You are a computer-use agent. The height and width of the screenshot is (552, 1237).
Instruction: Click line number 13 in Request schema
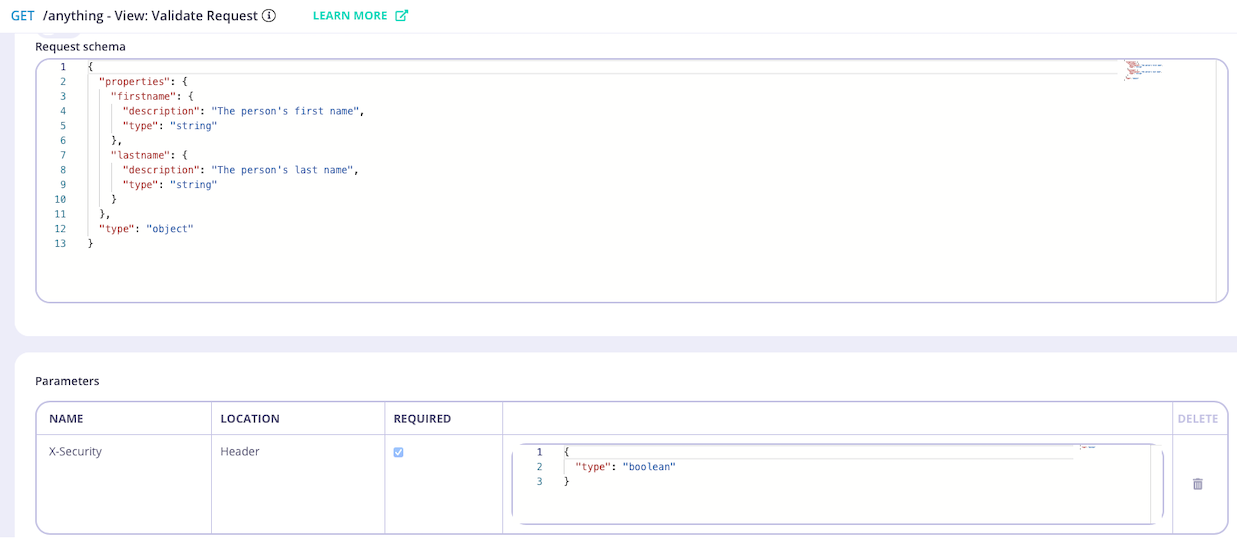[x=60, y=244]
